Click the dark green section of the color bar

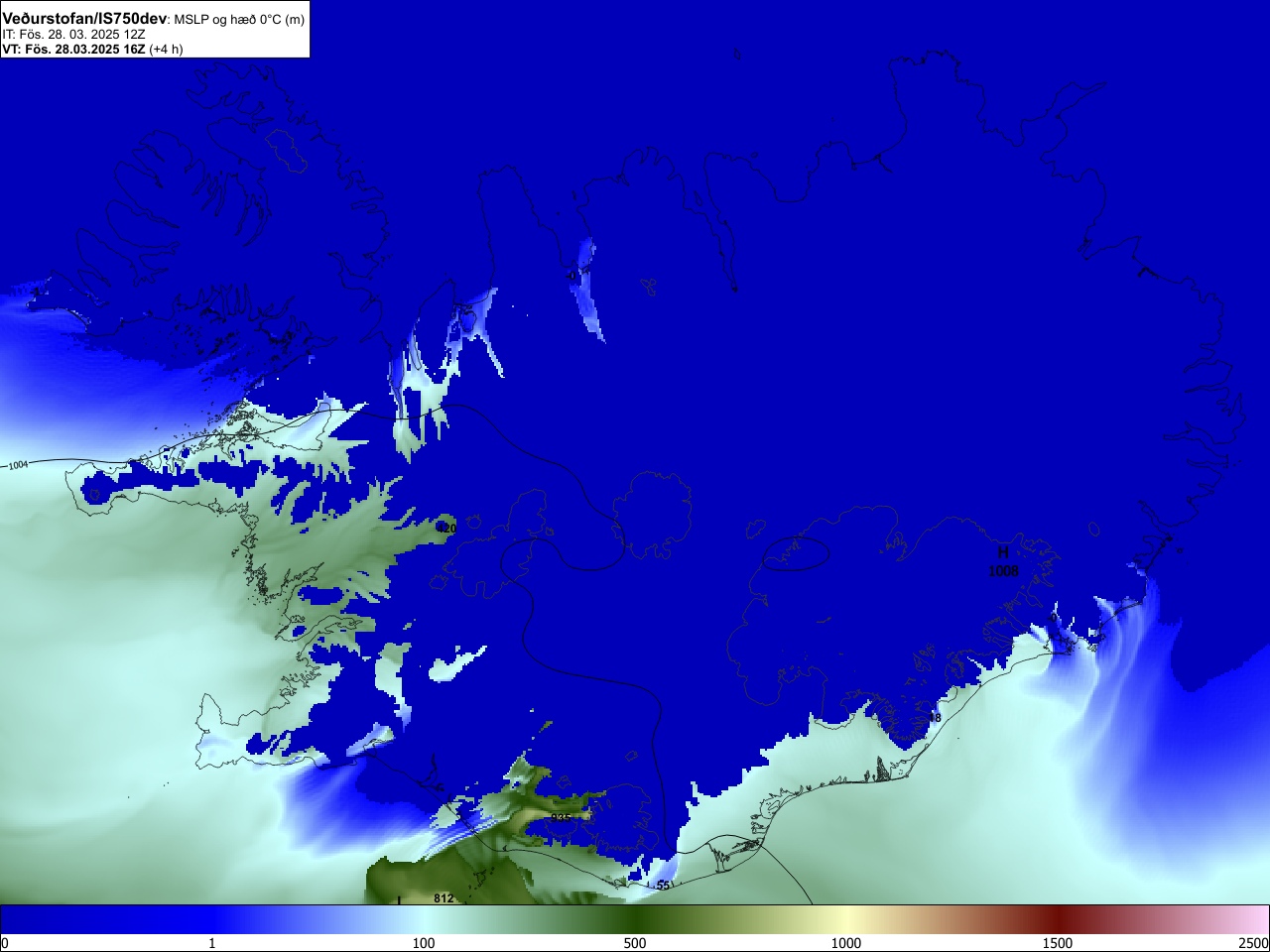tap(635, 919)
